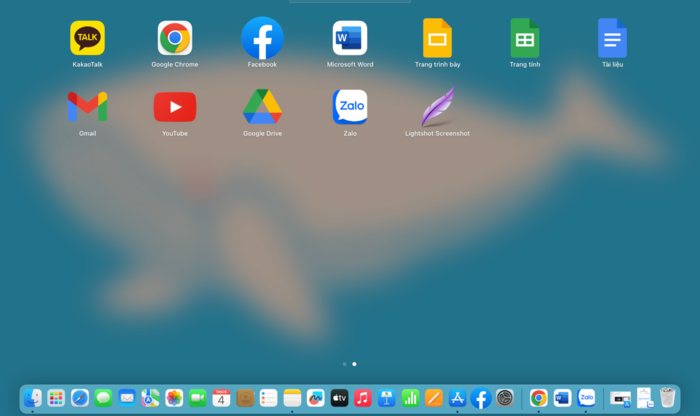
Task: Open the Trang tính (Sheets) app
Action: (x=525, y=38)
